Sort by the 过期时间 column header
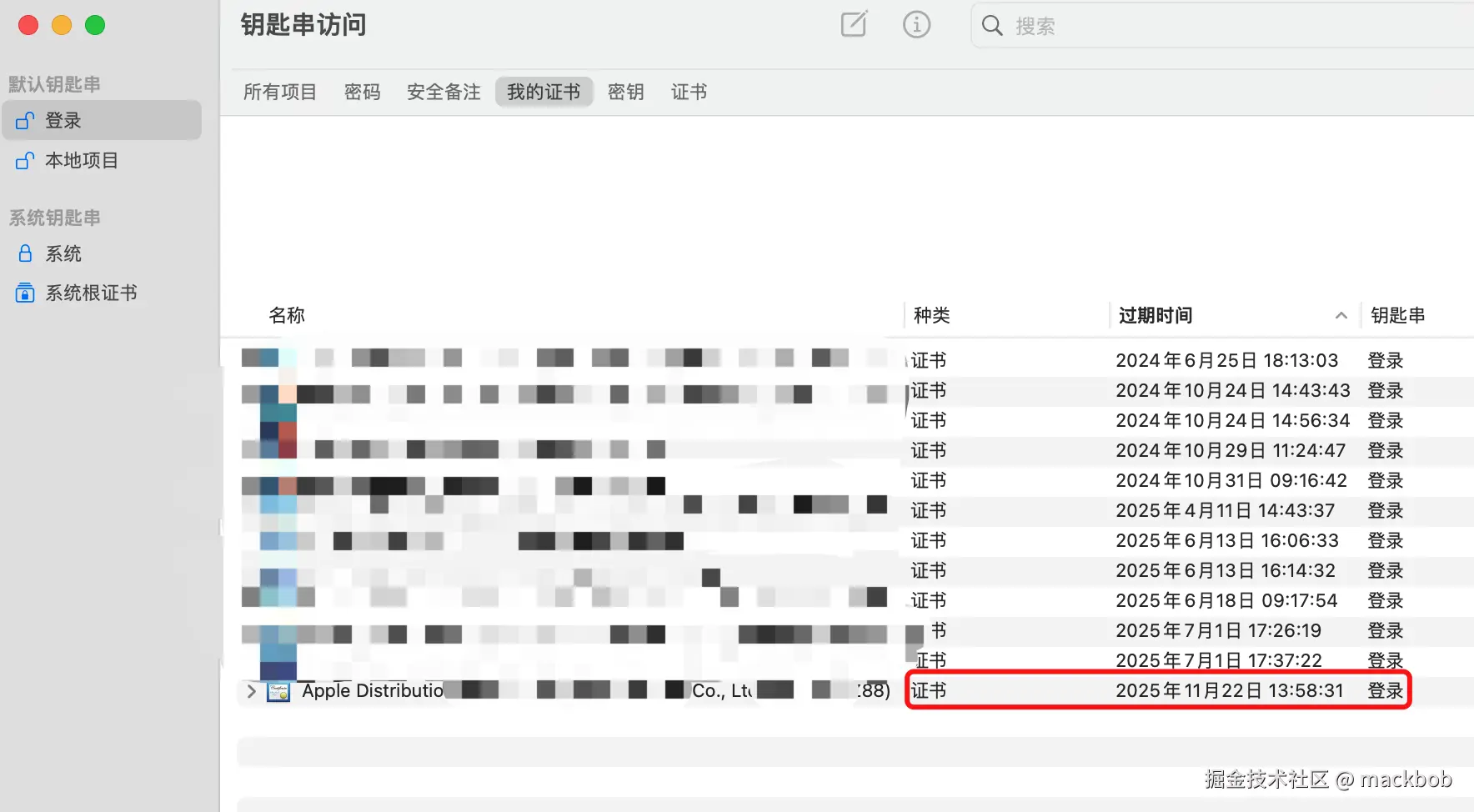 click(1155, 315)
